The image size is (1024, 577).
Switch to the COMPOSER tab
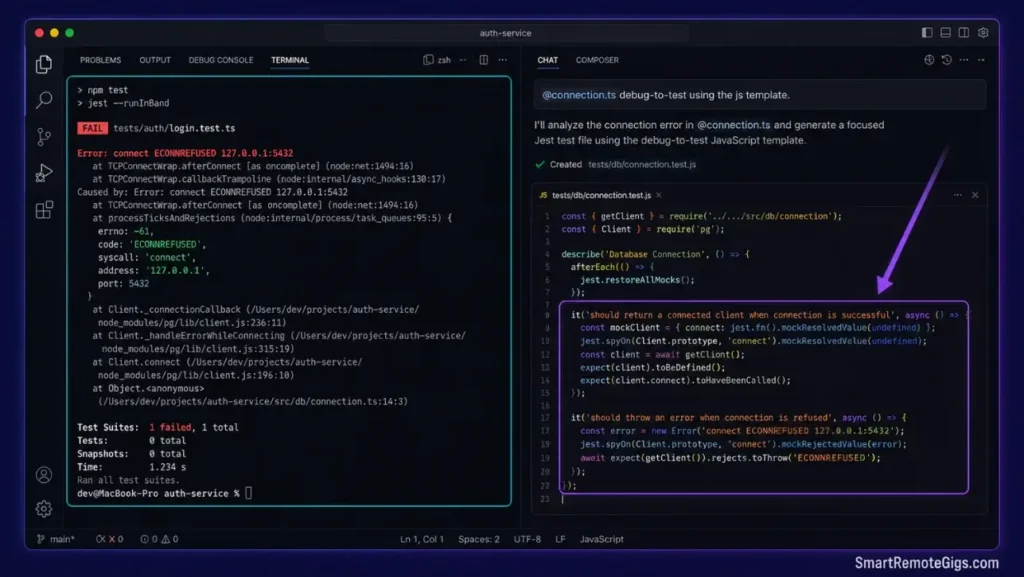coord(597,60)
